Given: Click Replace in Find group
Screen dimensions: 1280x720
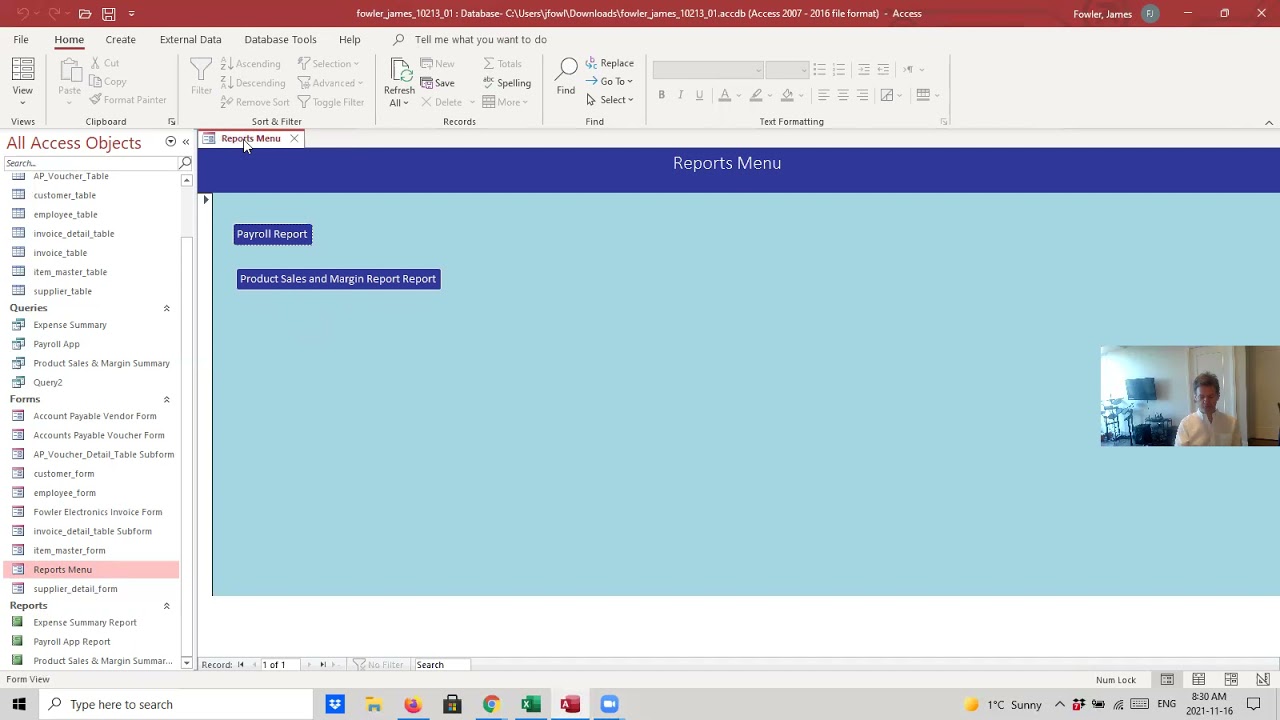Looking at the screenshot, I should pos(610,63).
